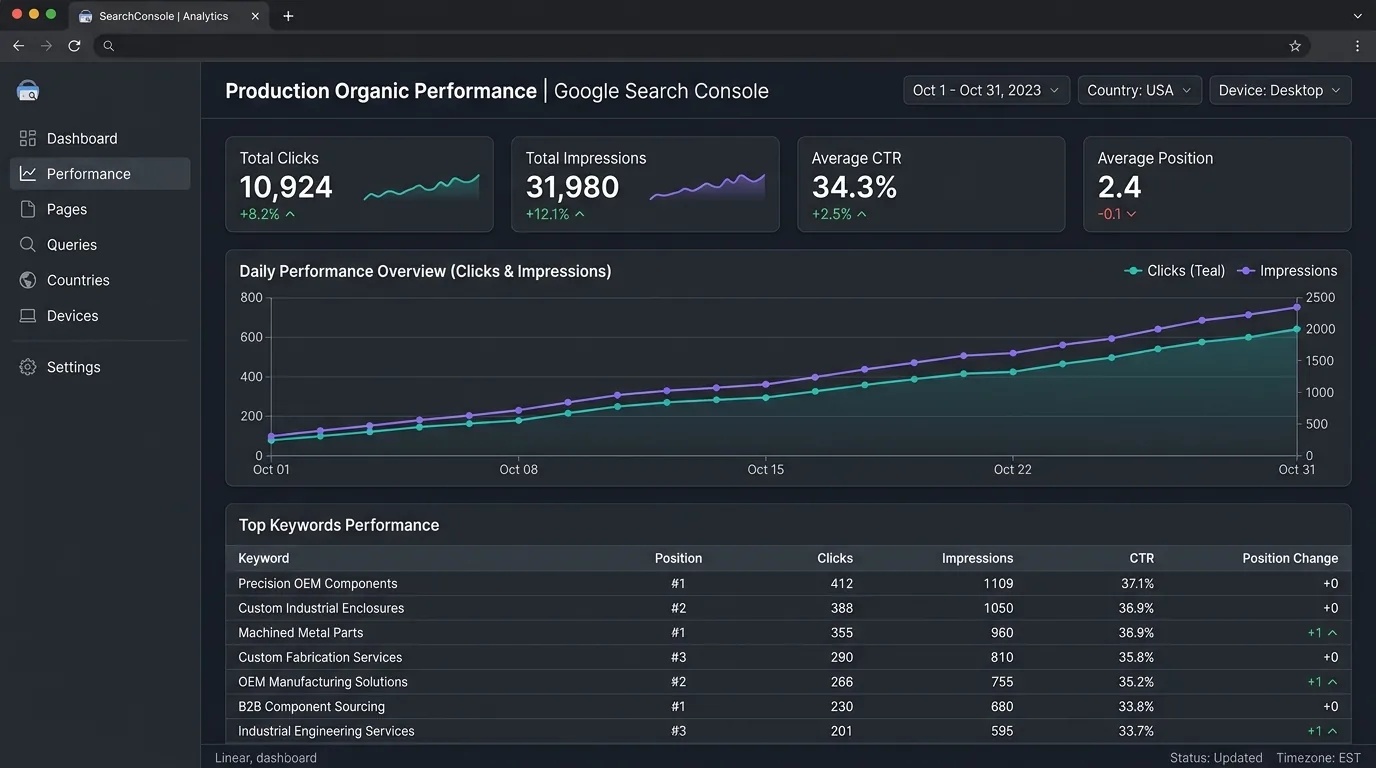The width and height of the screenshot is (1376, 768).
Task: Expand the browser tab list chevron
Action: [x=1357, y=16]
